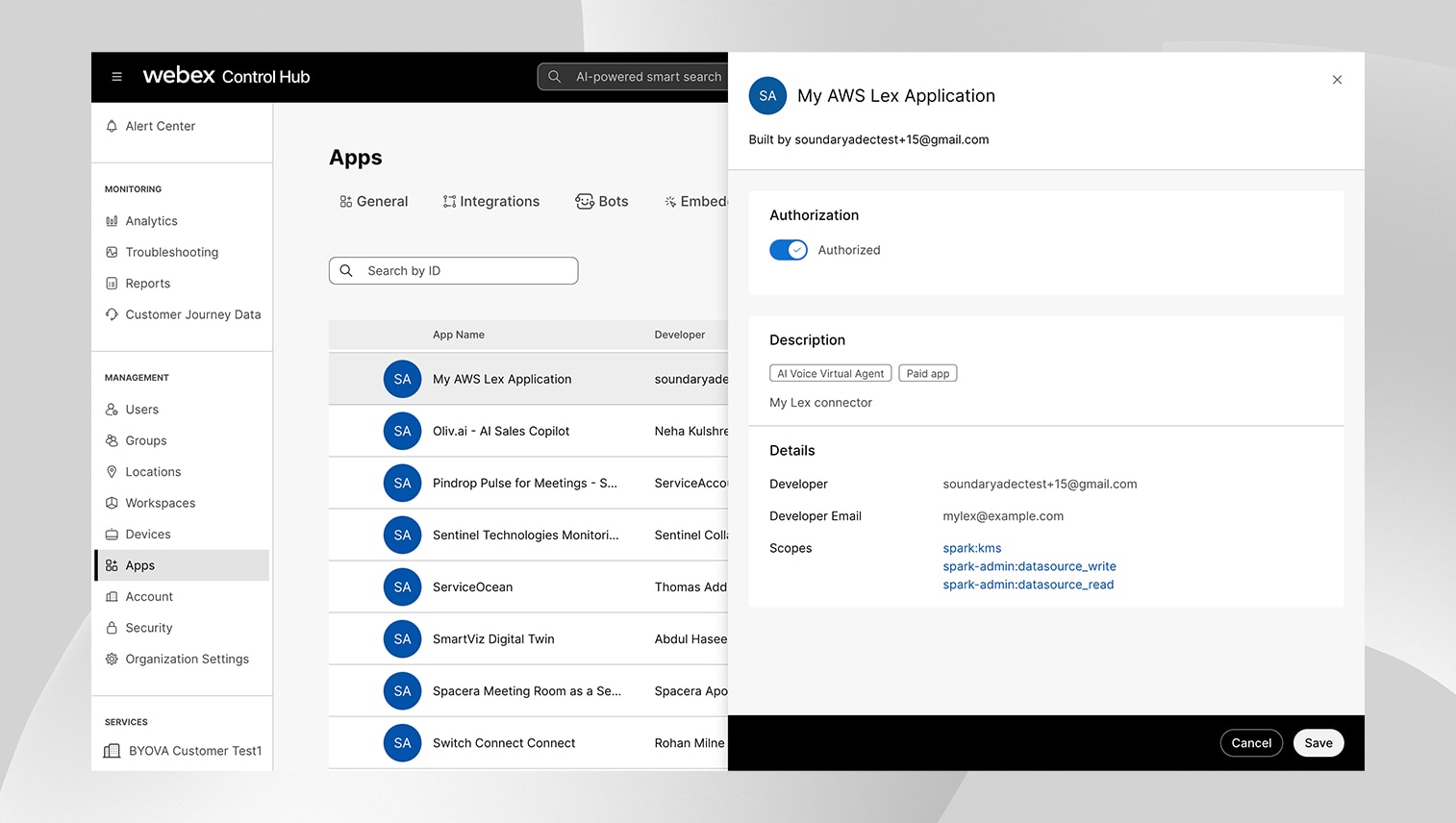Open Organization Settings gear icon
The width and height of the screenshot is (1456, 823).
(112, 660)
